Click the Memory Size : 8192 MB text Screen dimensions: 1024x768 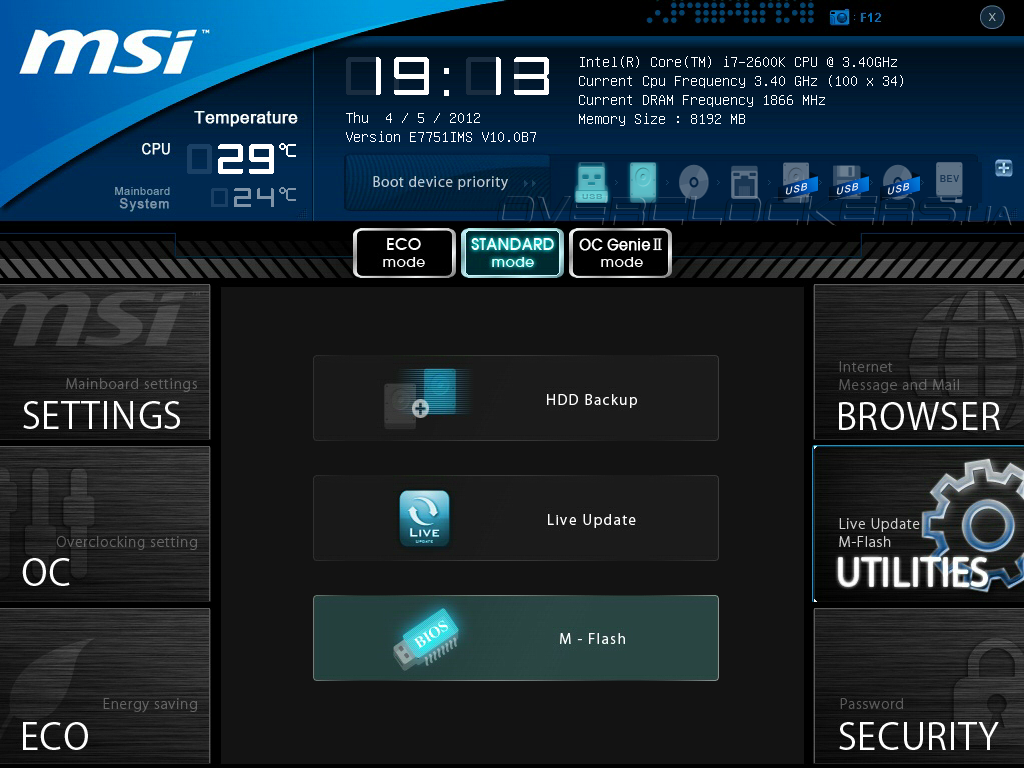click(x=662, y=120)
